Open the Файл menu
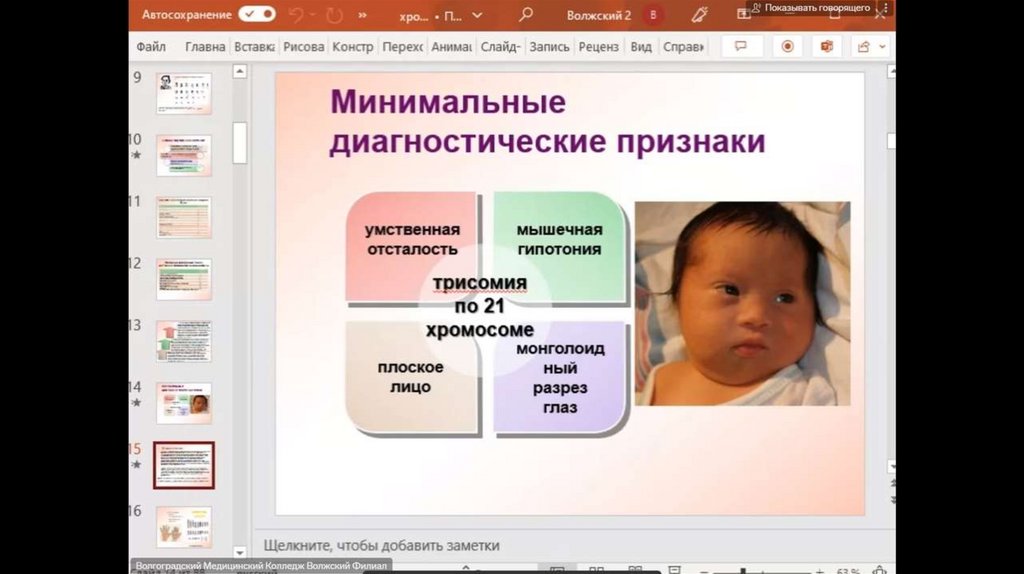 click(x=151, y=47)
